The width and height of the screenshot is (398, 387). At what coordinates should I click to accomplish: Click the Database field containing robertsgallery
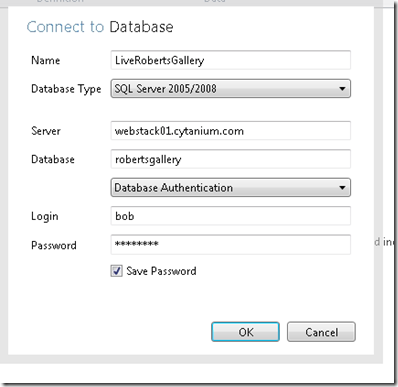(230, 159)
